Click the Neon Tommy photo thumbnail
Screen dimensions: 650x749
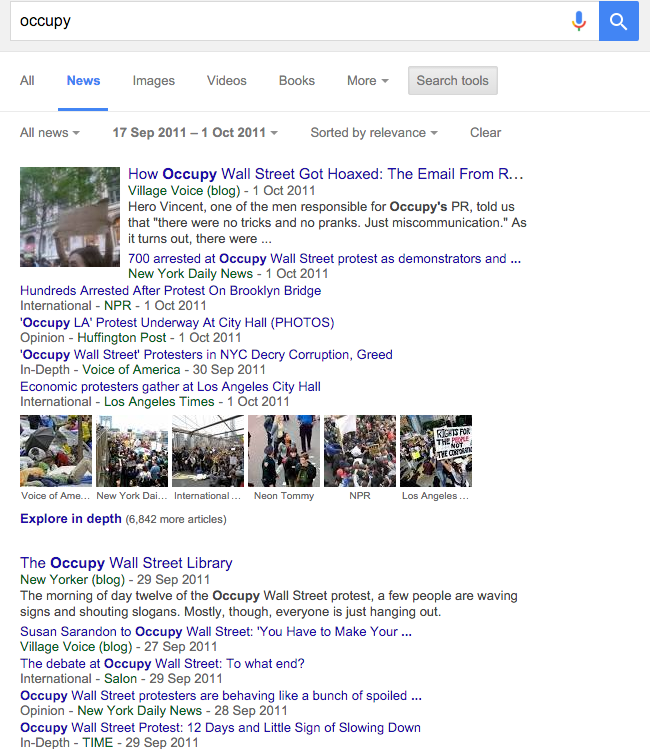point(284,451)
